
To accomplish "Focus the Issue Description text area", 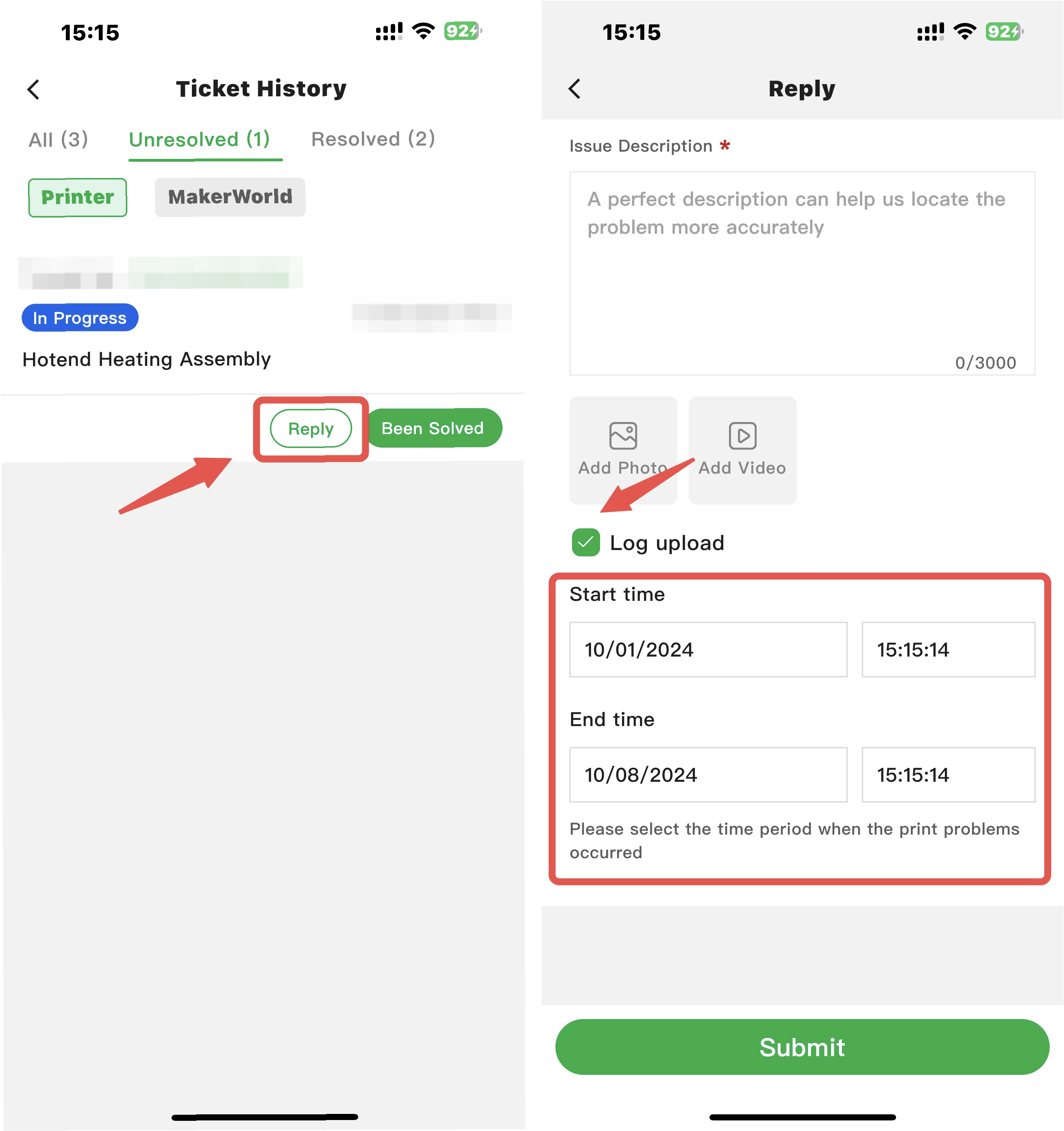I will tap(802, 273).
